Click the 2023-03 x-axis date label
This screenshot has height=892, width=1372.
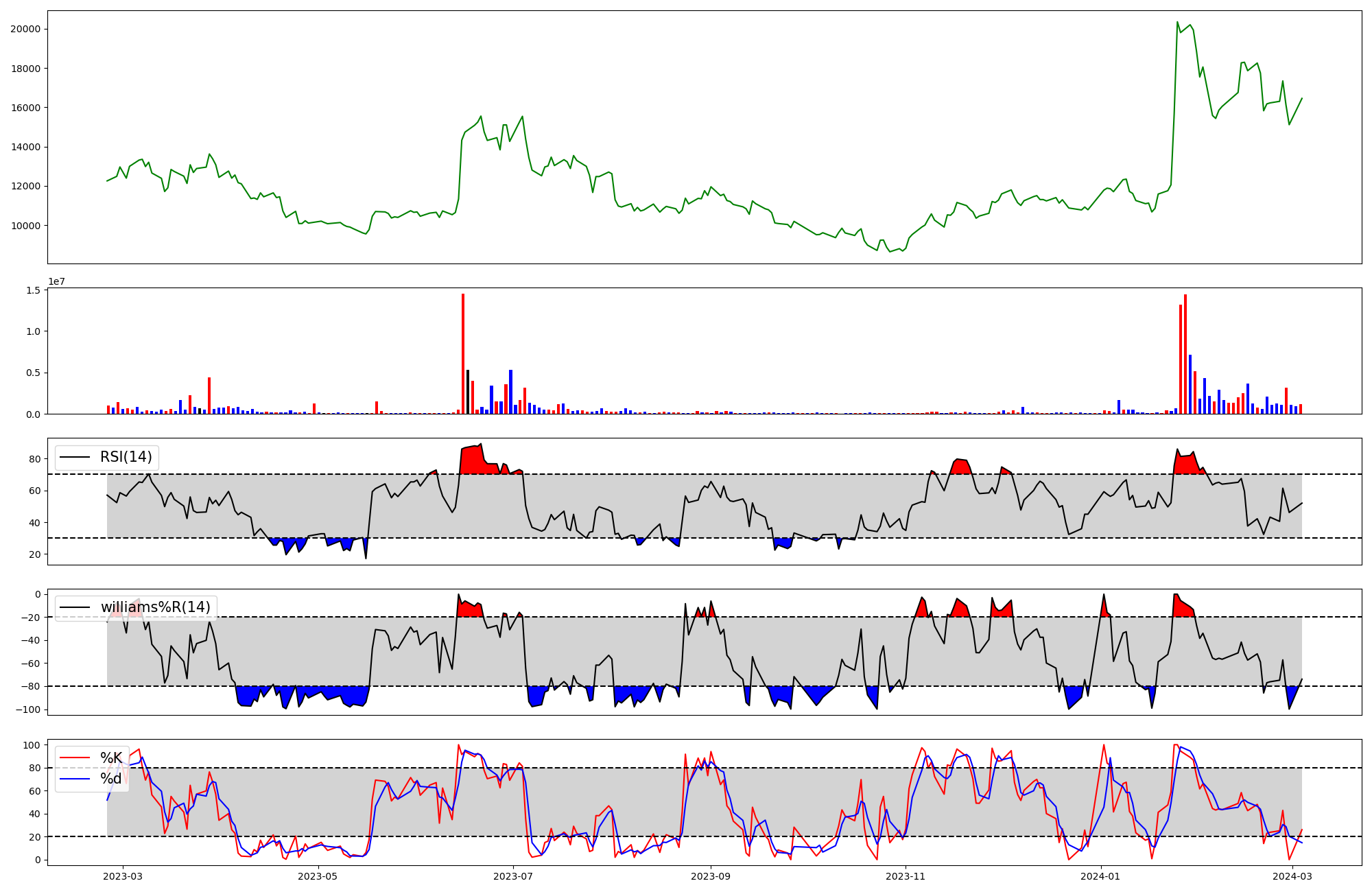click(123, 876)
